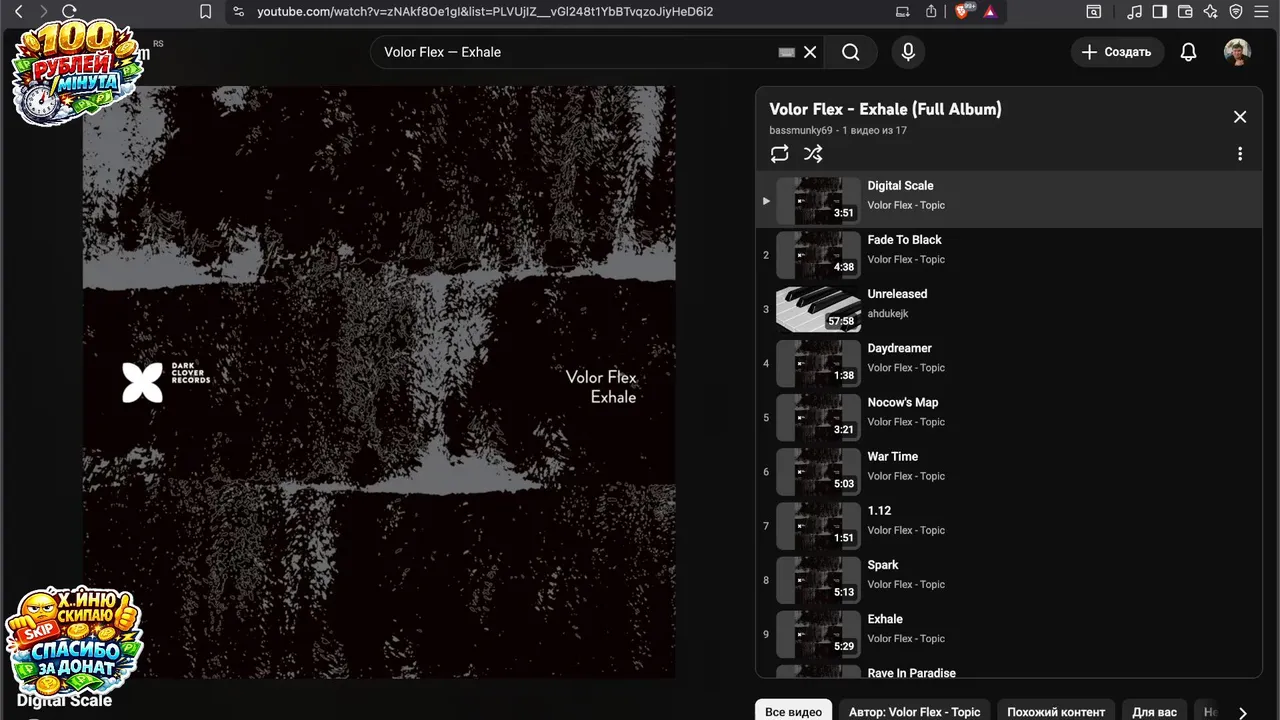The width and height of the screenshot is (1280, 720).
Task: Close the playlist panel with X
Action: (1240, 117)
